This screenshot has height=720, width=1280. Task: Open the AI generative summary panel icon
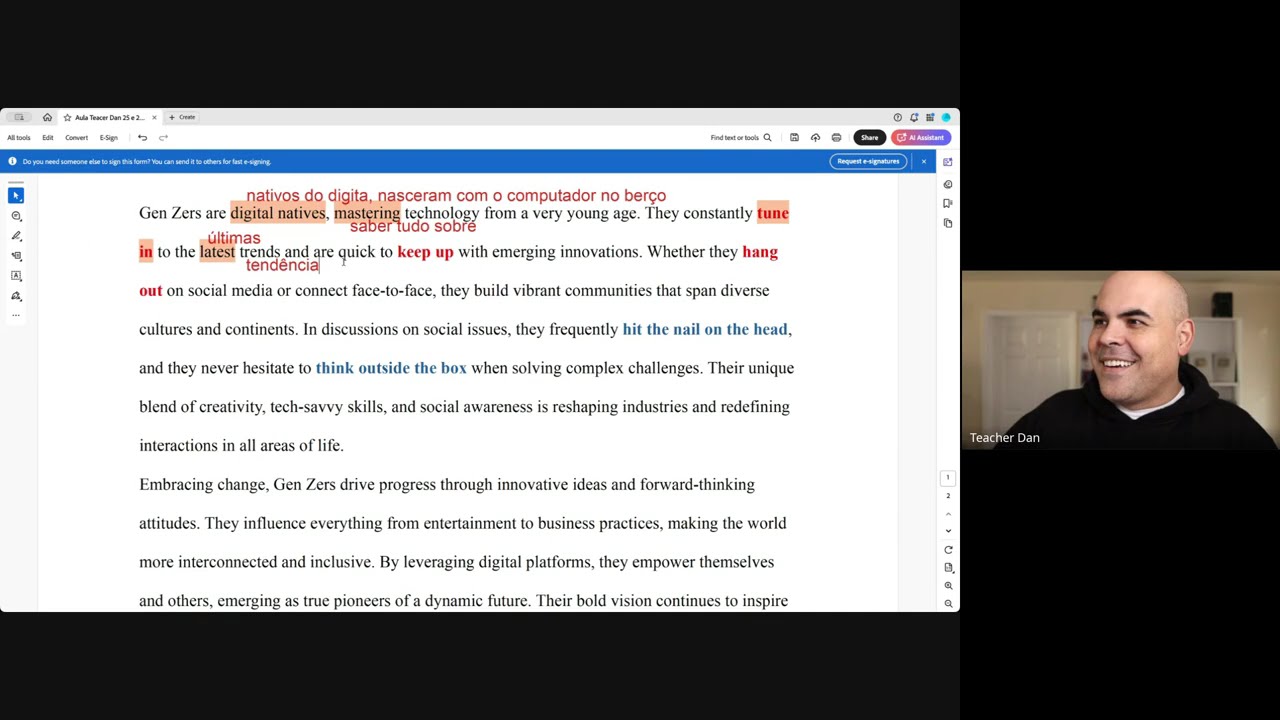point(947,161)
